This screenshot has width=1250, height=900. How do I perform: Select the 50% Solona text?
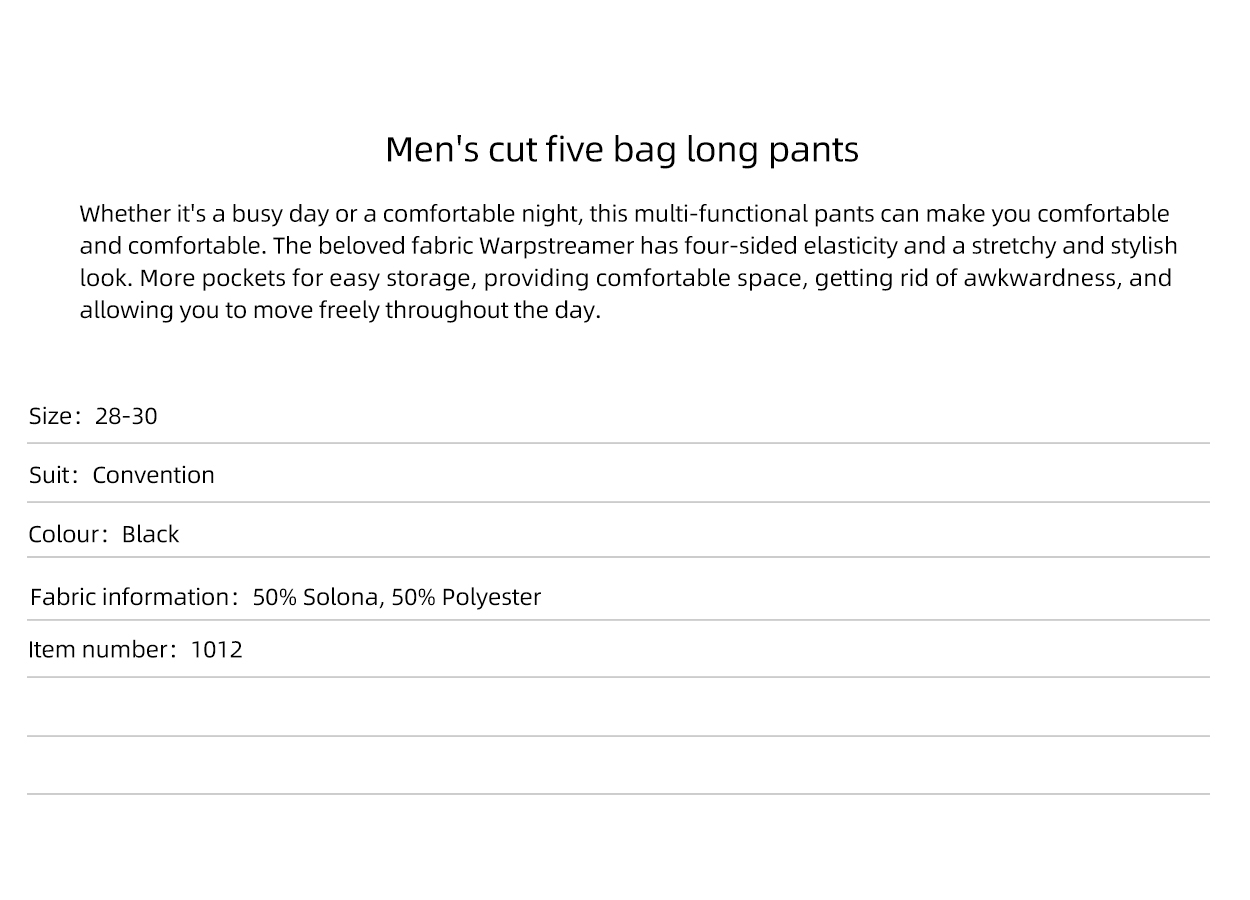tap(316, 597)
